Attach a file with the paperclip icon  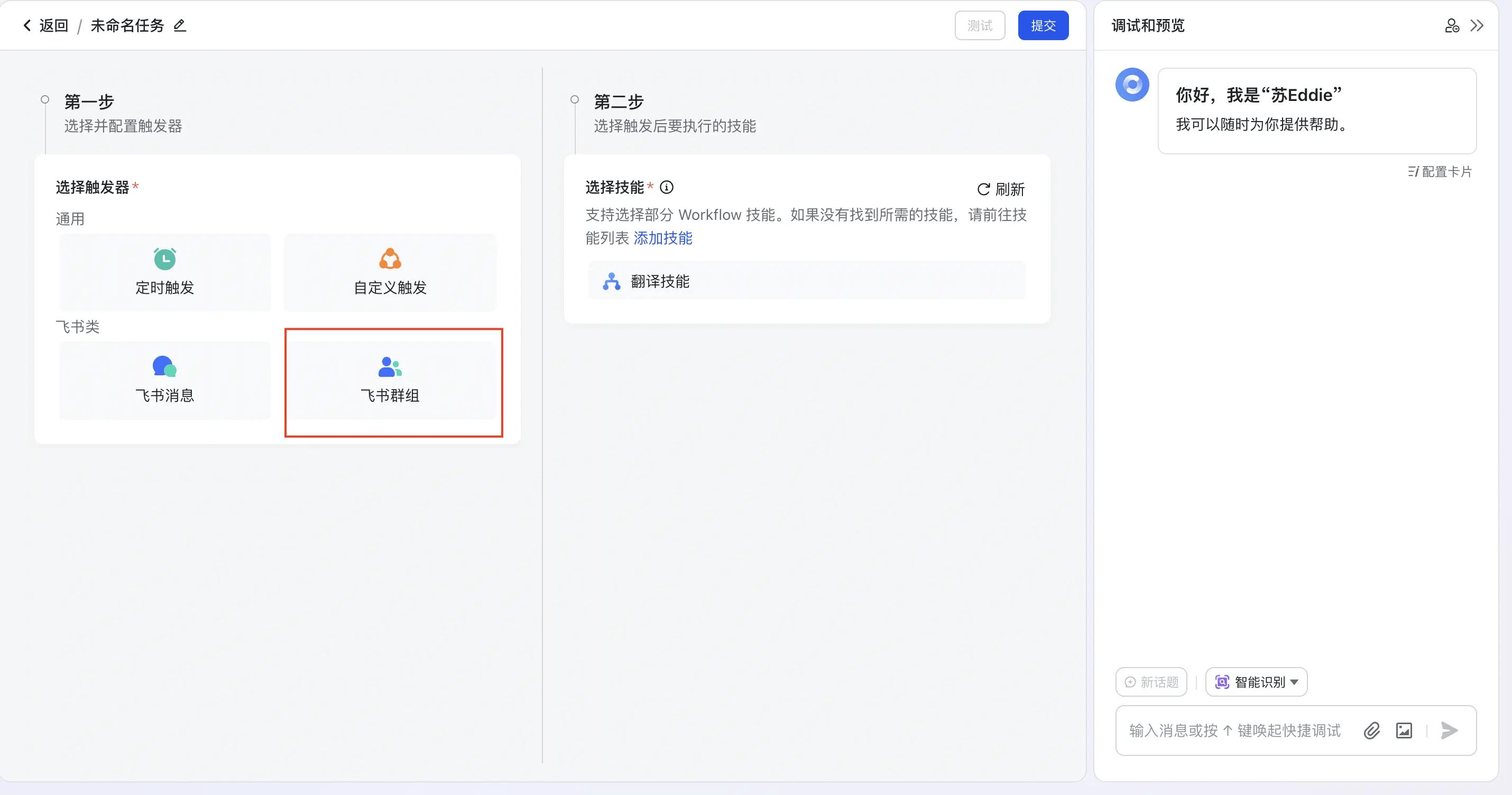tap(1372, 731)
